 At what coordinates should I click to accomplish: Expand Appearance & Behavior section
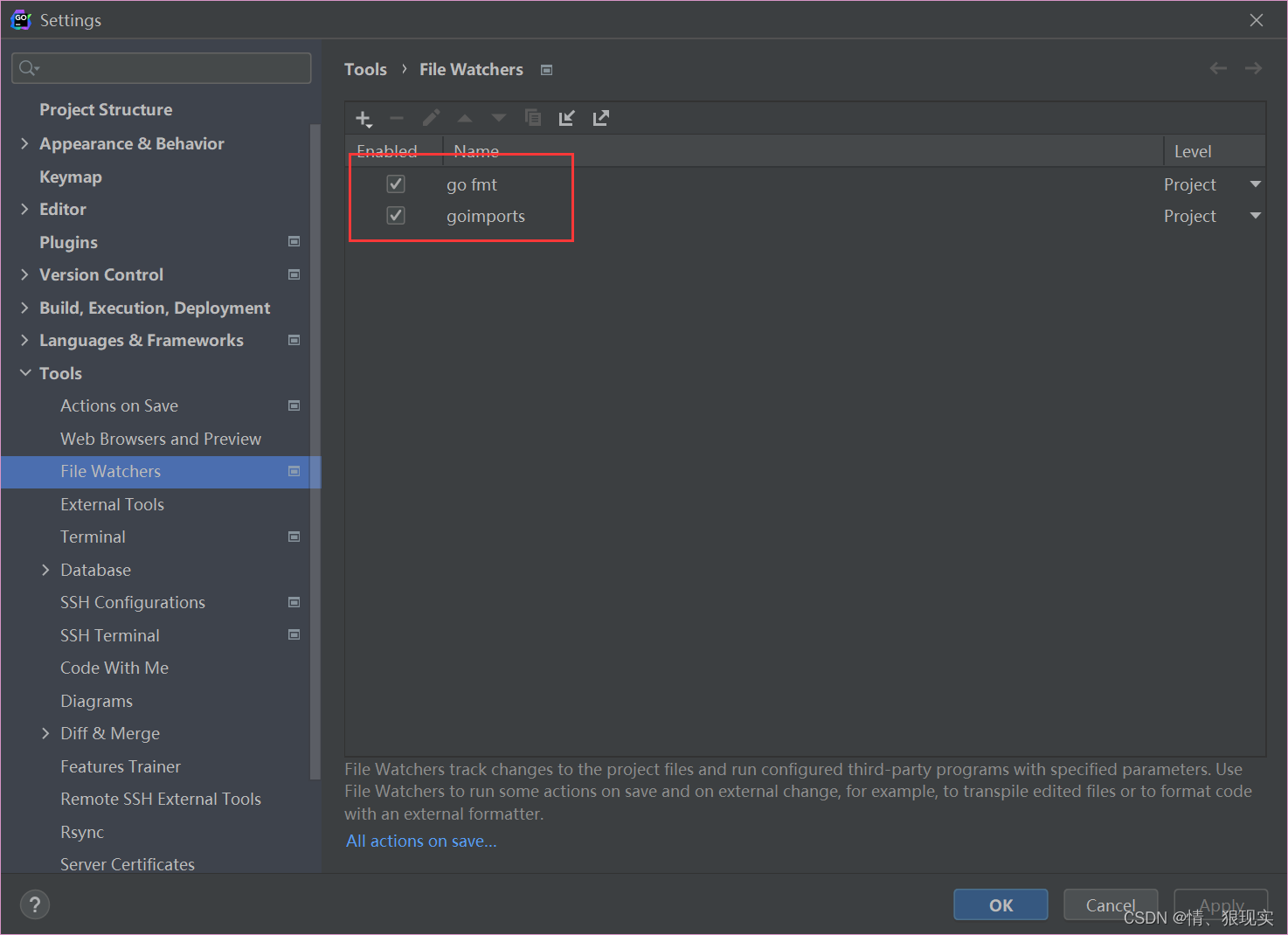click(x=24, y=143)
